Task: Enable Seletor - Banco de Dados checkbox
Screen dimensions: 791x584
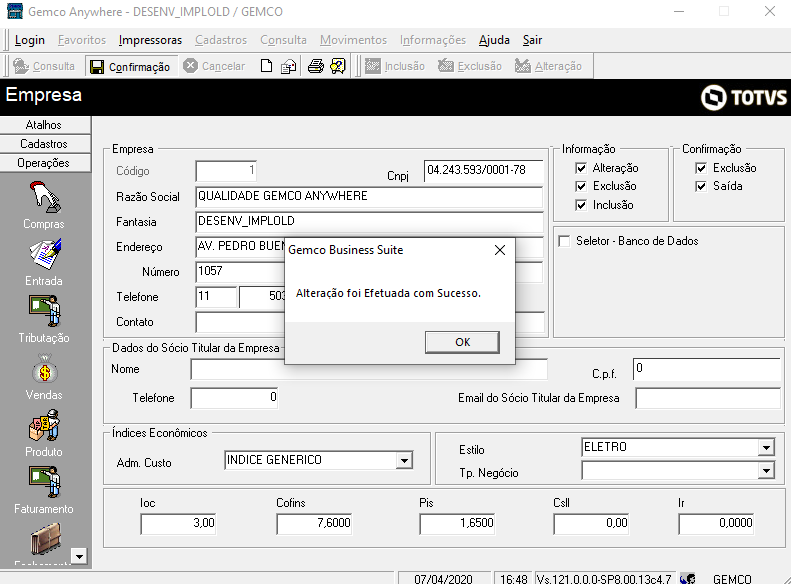Action: click(564, 241)
